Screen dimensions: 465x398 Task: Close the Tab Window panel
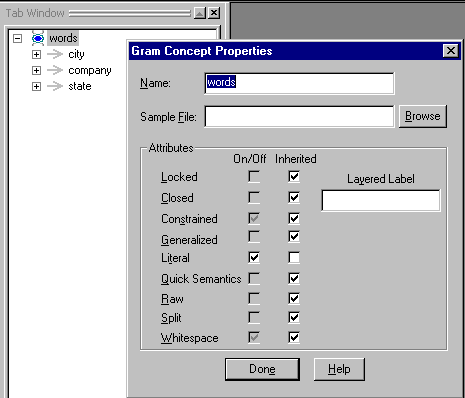click(x=214, y=13)
